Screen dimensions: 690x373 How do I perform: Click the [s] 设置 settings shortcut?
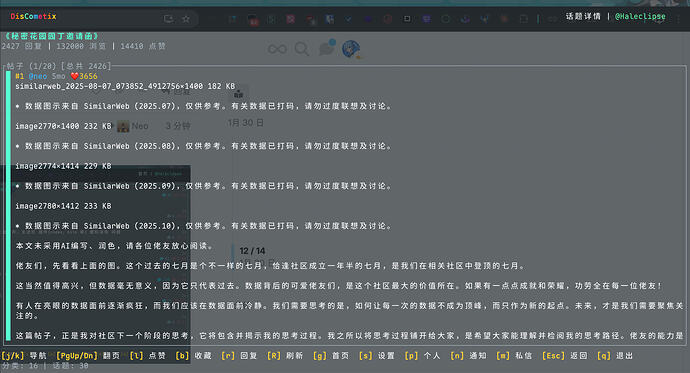pyautogui.click(x=377, y=355)
